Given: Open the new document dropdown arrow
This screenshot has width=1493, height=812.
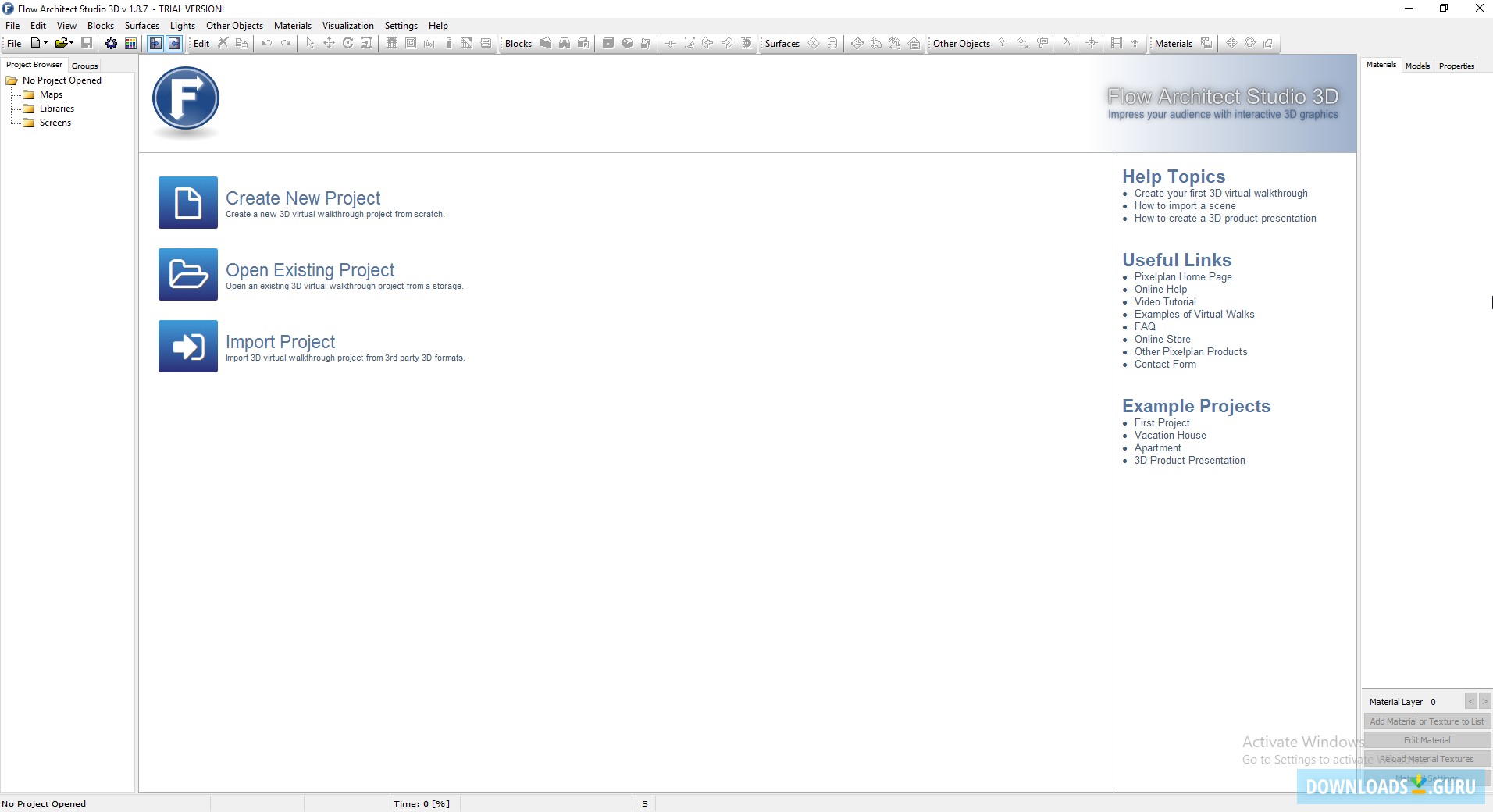Looking at the screenshot, I should (45, 43).
